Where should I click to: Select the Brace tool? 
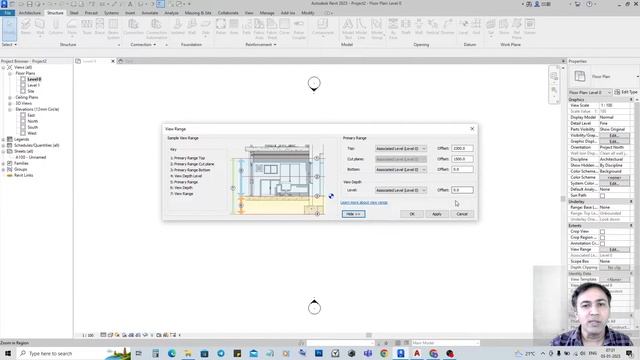[x=100, y=27]
